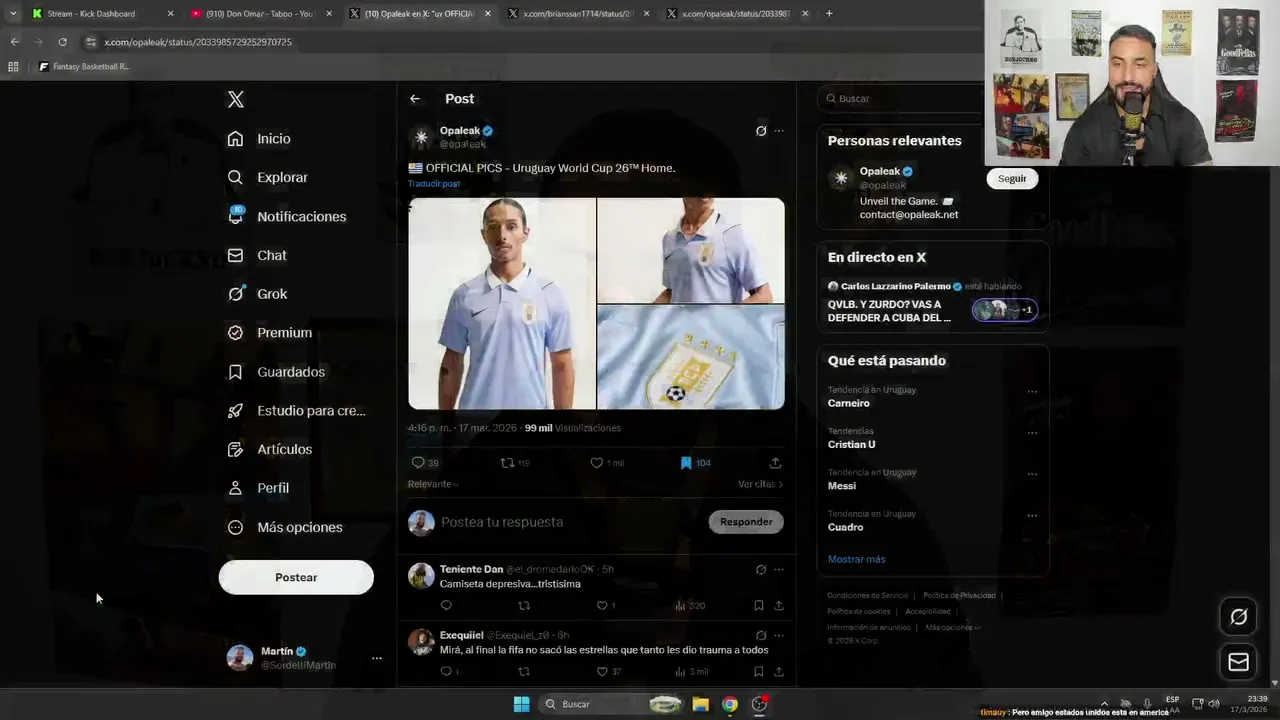1280x720 pixels.
Task: Open Grok in the sidebar
Action: 258,294
